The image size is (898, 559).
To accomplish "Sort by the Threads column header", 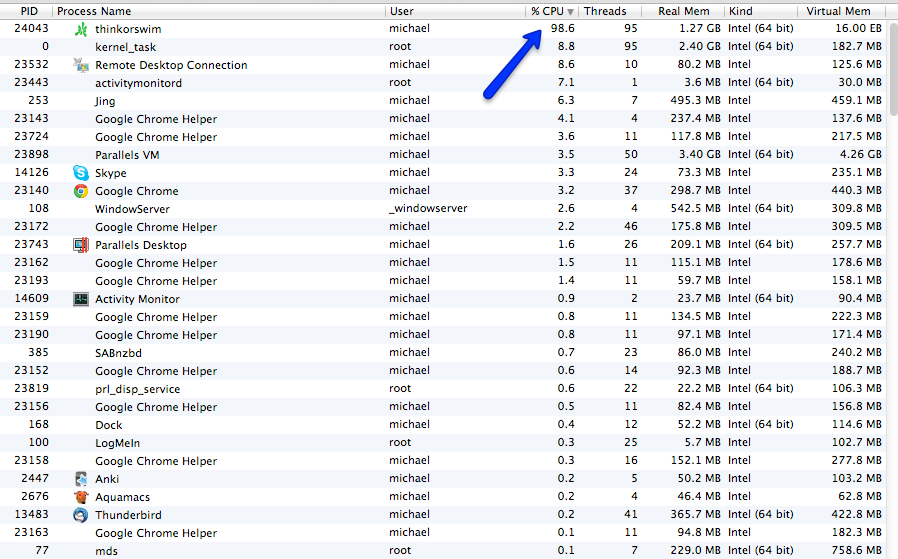I will tap(605, 11).
